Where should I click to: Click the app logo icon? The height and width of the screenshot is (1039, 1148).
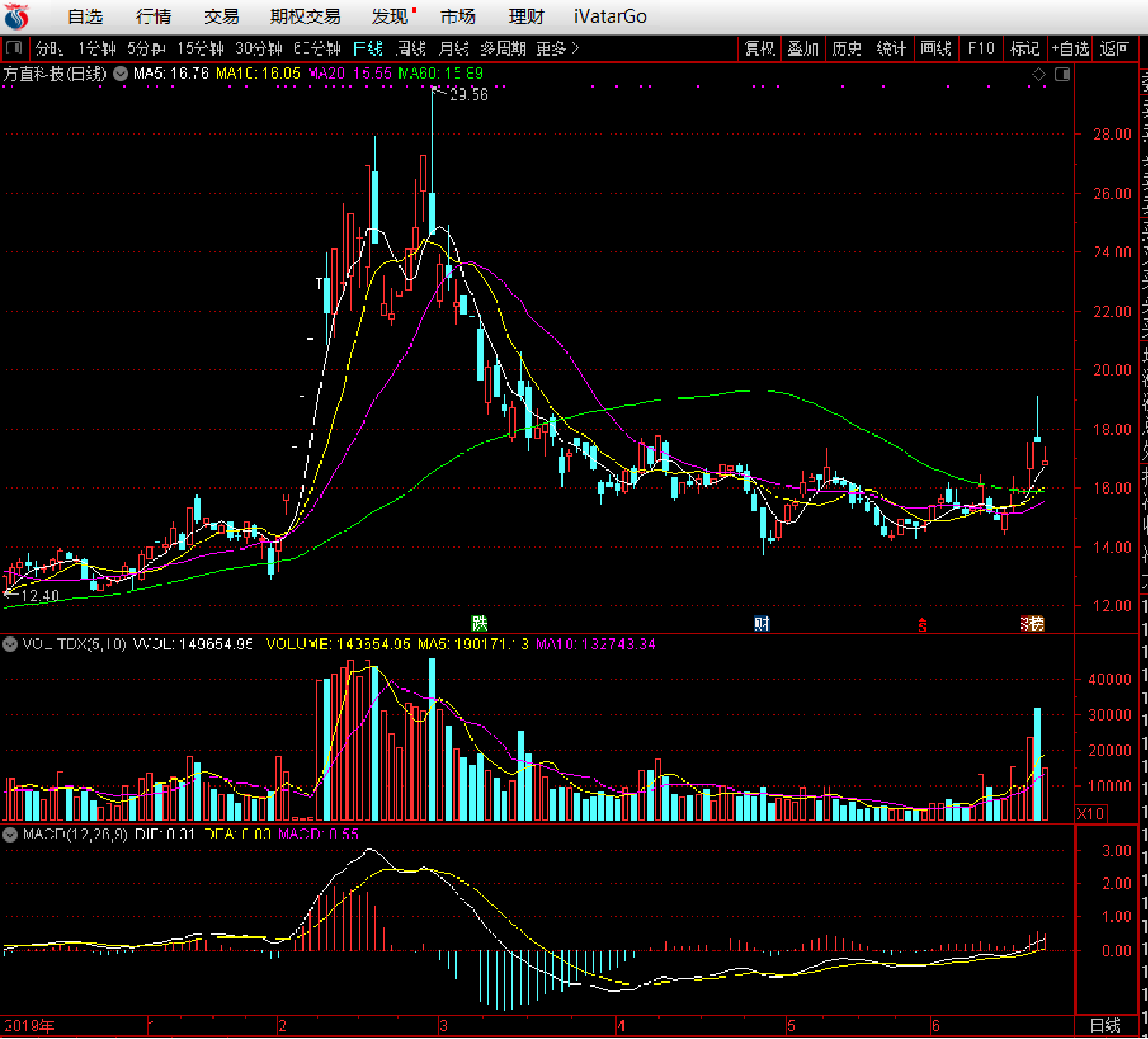click(15, 17)
